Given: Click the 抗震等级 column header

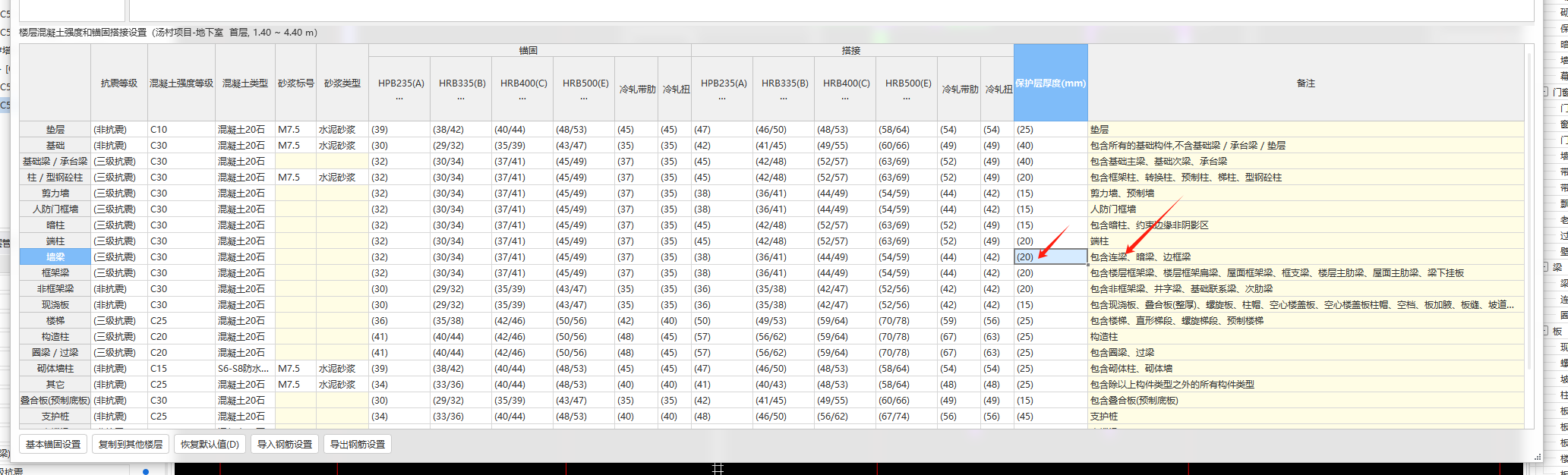Looking at the screenshot, I should coord(119,83).
